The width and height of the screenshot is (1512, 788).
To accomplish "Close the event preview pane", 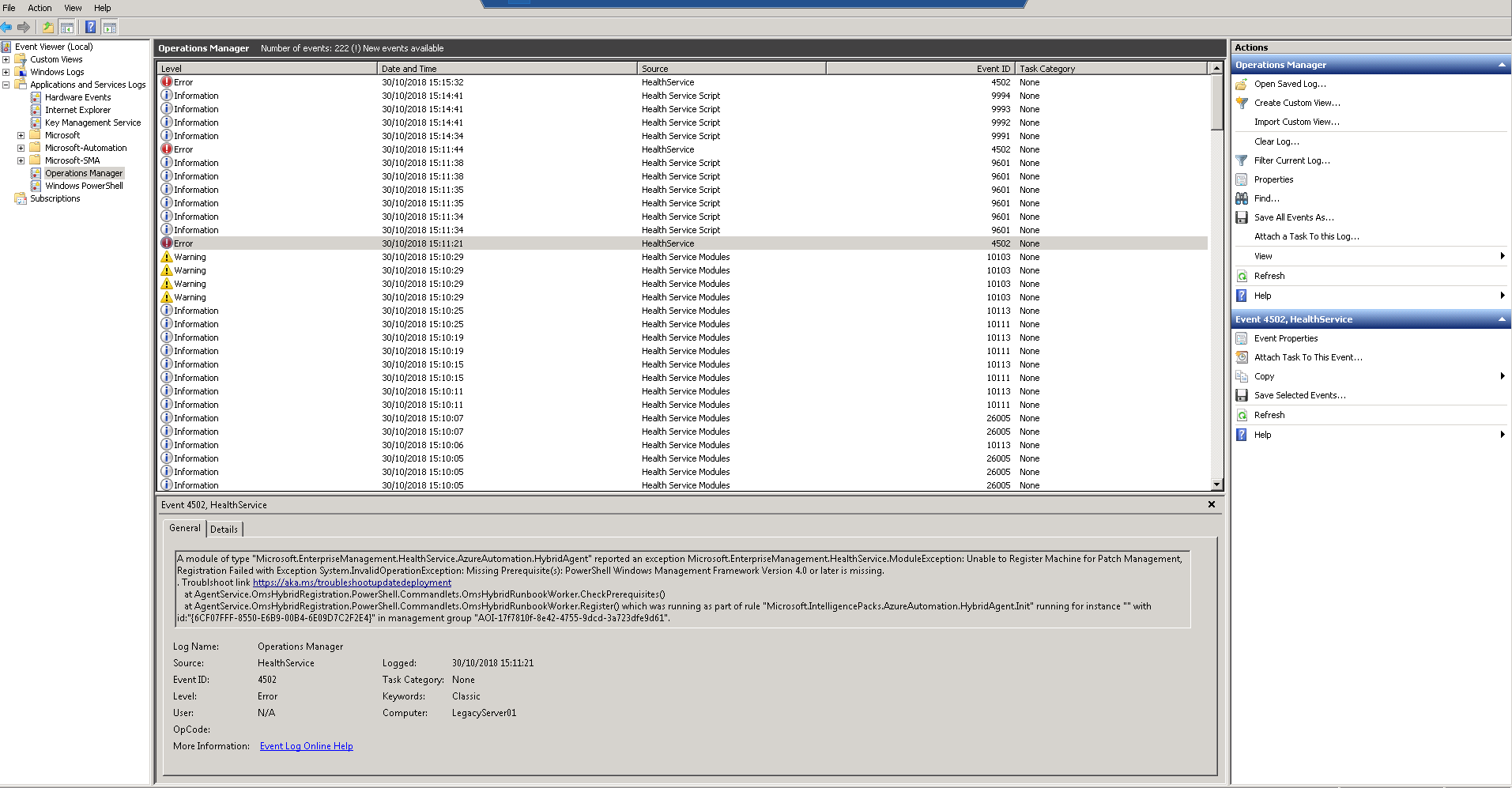I will click(x=1211, y=504).
